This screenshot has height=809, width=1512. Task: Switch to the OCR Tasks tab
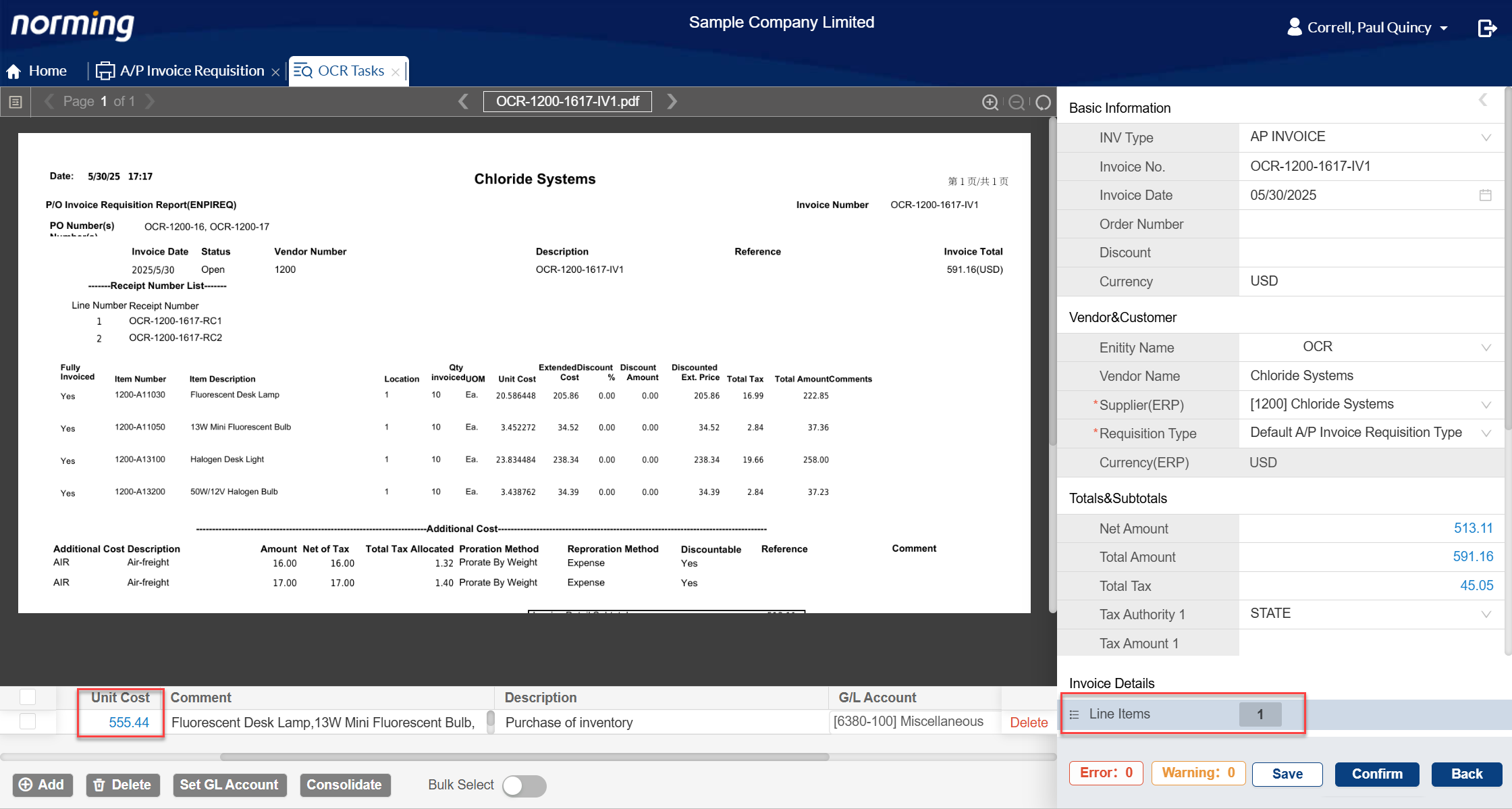[339, 71]
